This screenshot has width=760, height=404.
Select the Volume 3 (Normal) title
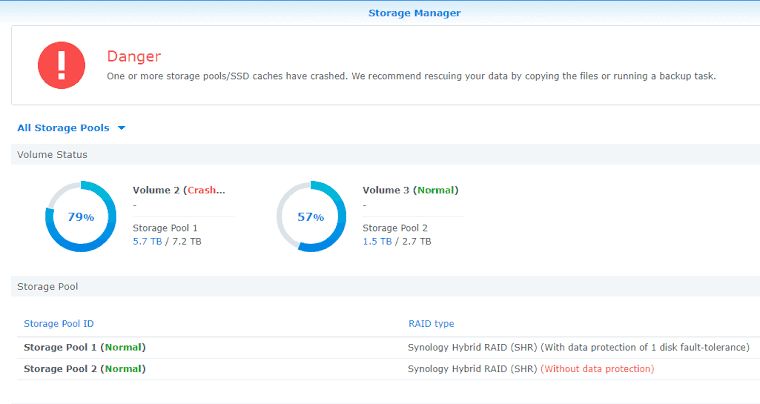(410, 190)
